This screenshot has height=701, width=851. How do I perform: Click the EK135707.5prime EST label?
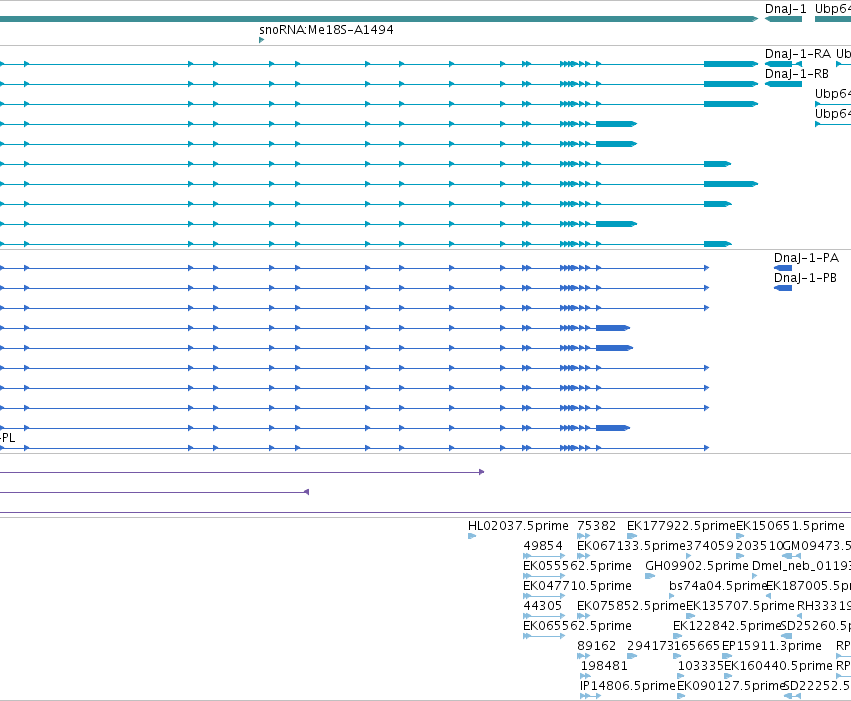(740, 606)
